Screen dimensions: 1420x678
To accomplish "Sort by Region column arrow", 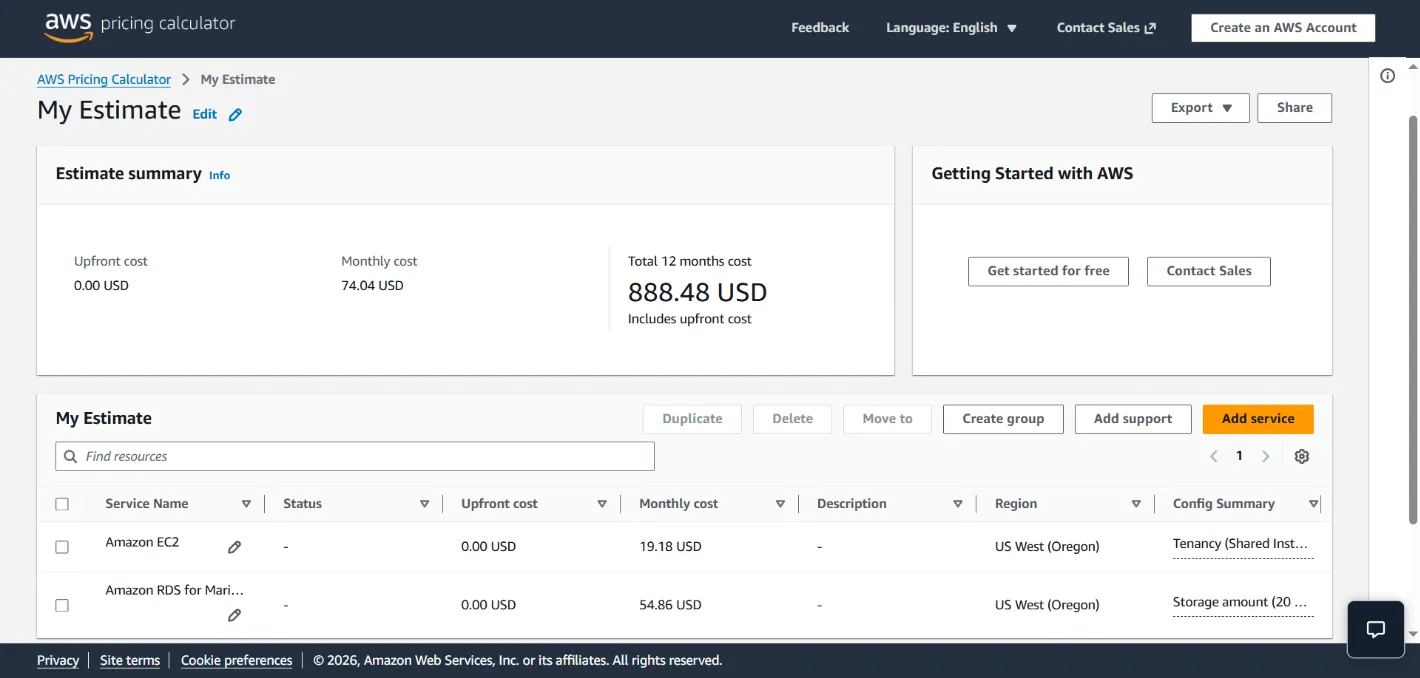I will point(1136,504).
